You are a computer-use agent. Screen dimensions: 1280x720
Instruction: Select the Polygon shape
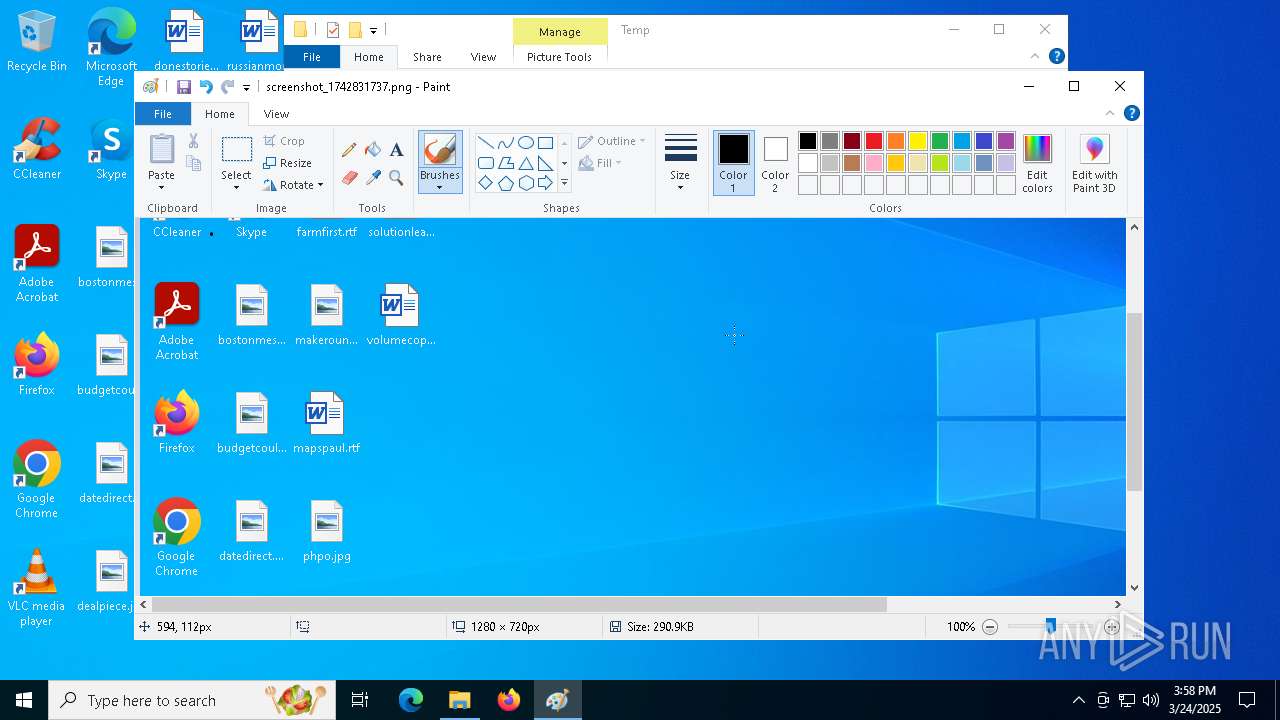click(505, 163)
